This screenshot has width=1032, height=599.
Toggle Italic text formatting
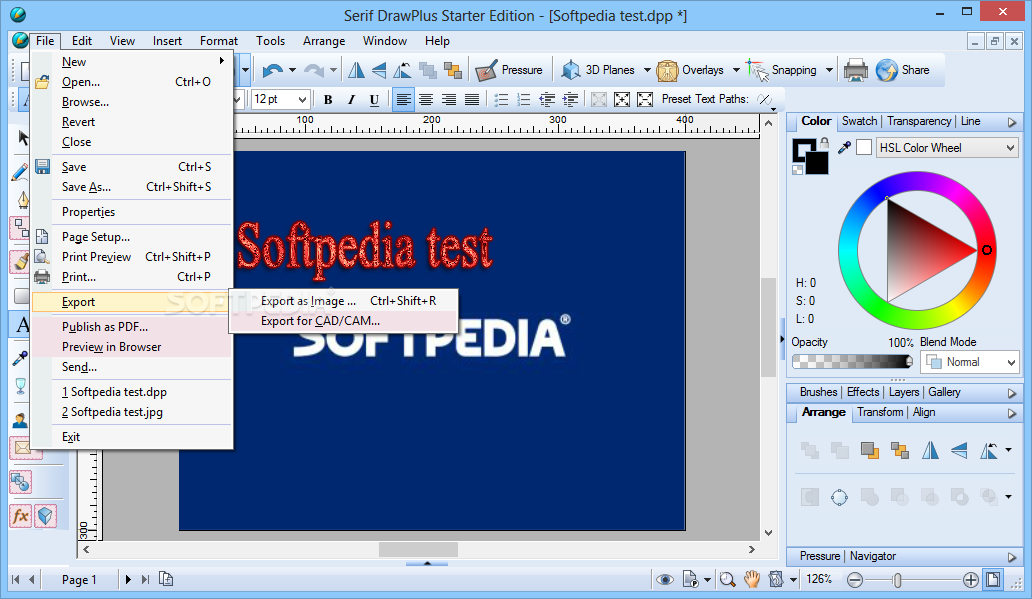click(351, 99)
